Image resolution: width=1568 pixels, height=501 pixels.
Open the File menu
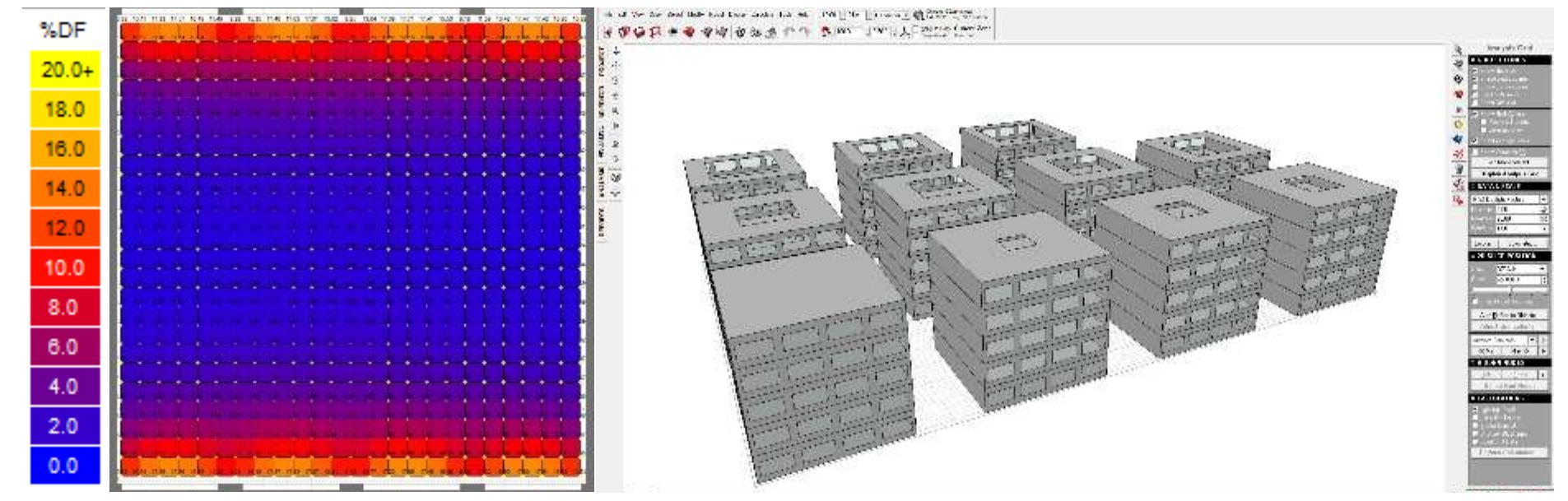[x=609, y=14]
